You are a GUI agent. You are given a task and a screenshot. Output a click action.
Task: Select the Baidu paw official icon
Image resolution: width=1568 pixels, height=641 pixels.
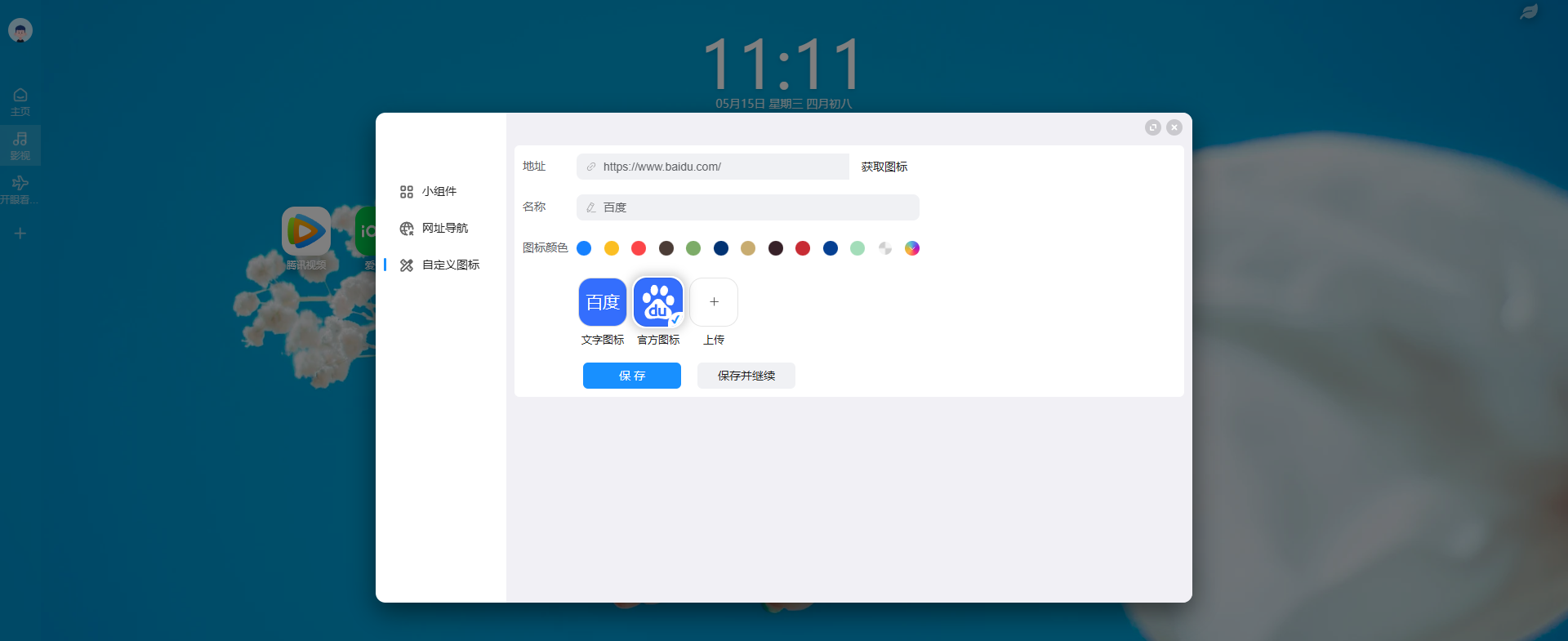coord(658,302)
